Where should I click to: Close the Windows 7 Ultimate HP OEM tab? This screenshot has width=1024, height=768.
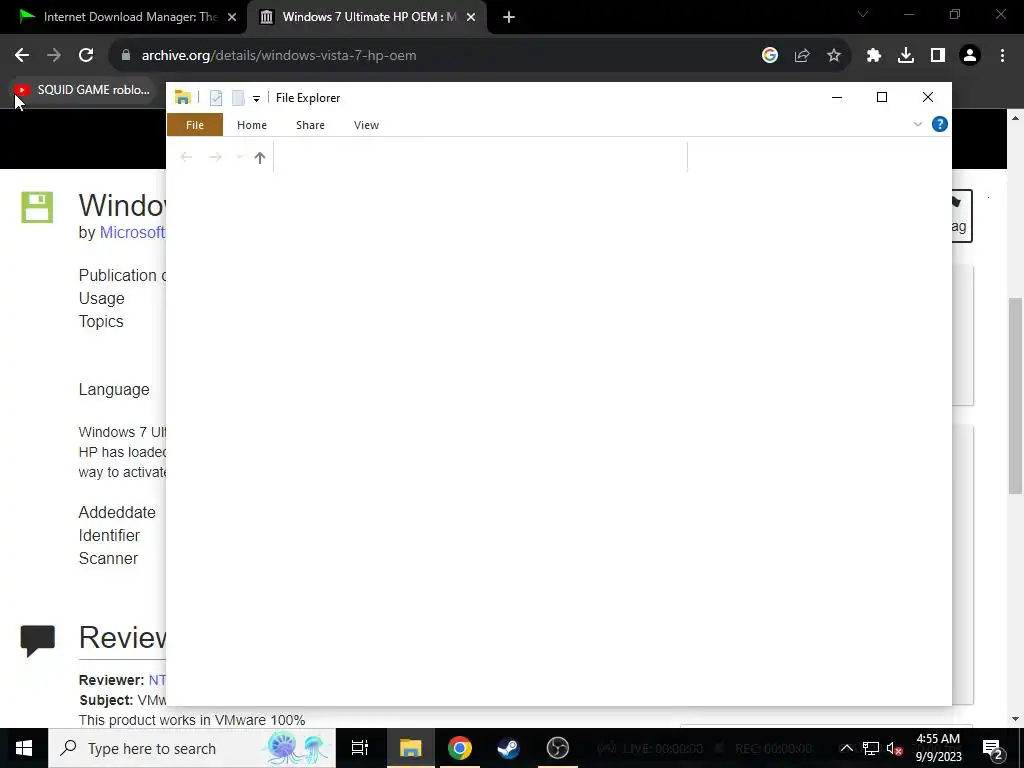tap(471, 18)
